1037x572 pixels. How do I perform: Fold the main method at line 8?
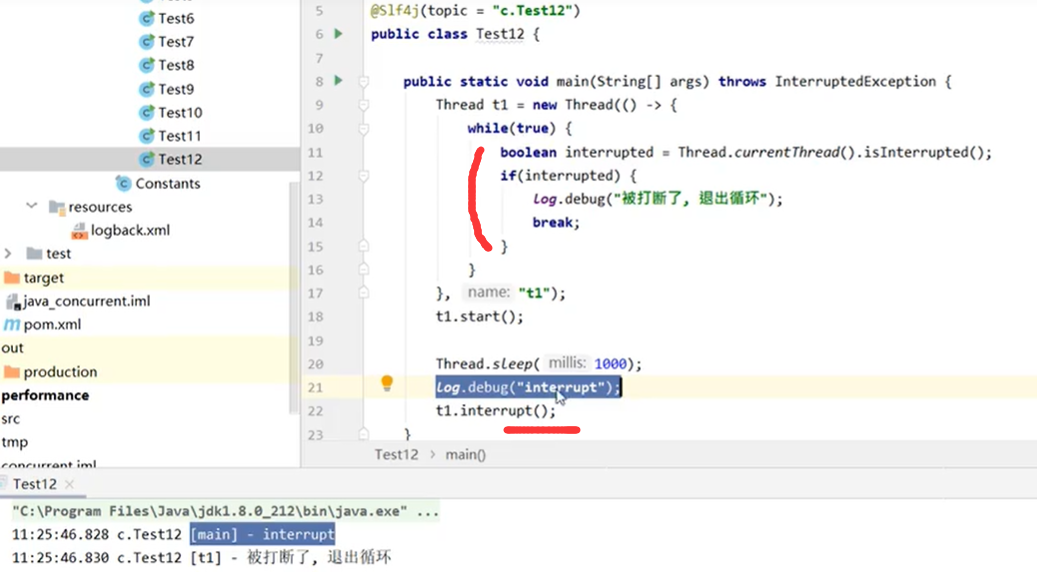pos(363,81)
